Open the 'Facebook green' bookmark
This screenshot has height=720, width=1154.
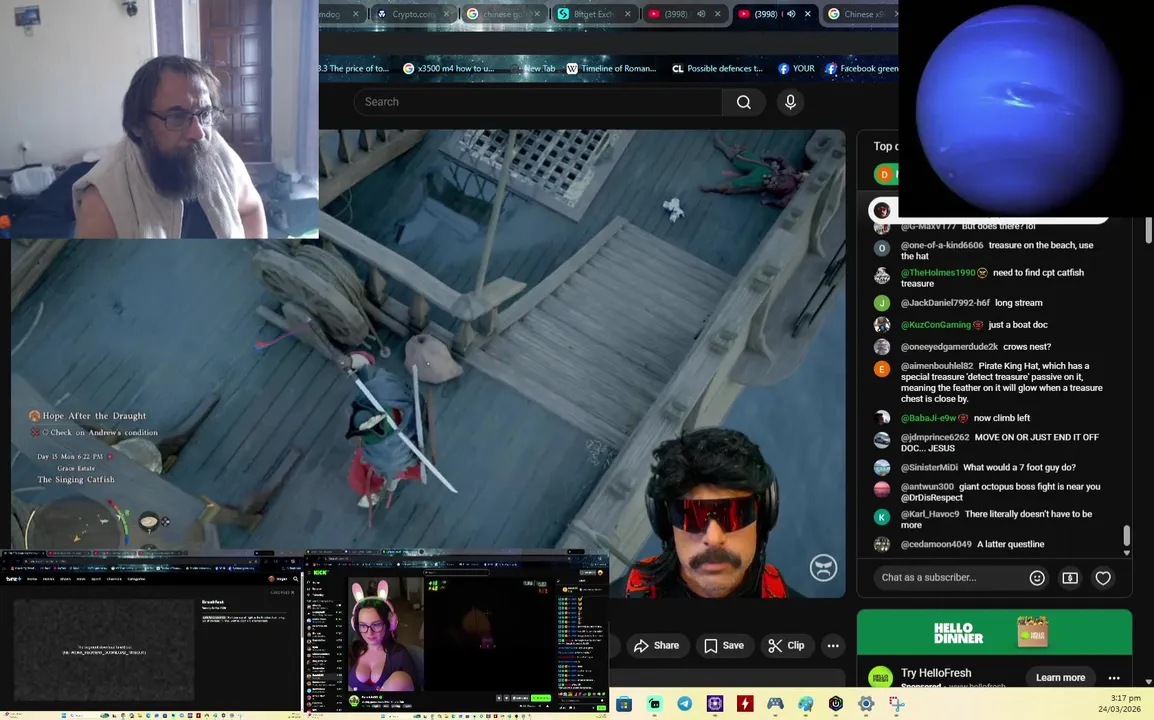[862, 68]
